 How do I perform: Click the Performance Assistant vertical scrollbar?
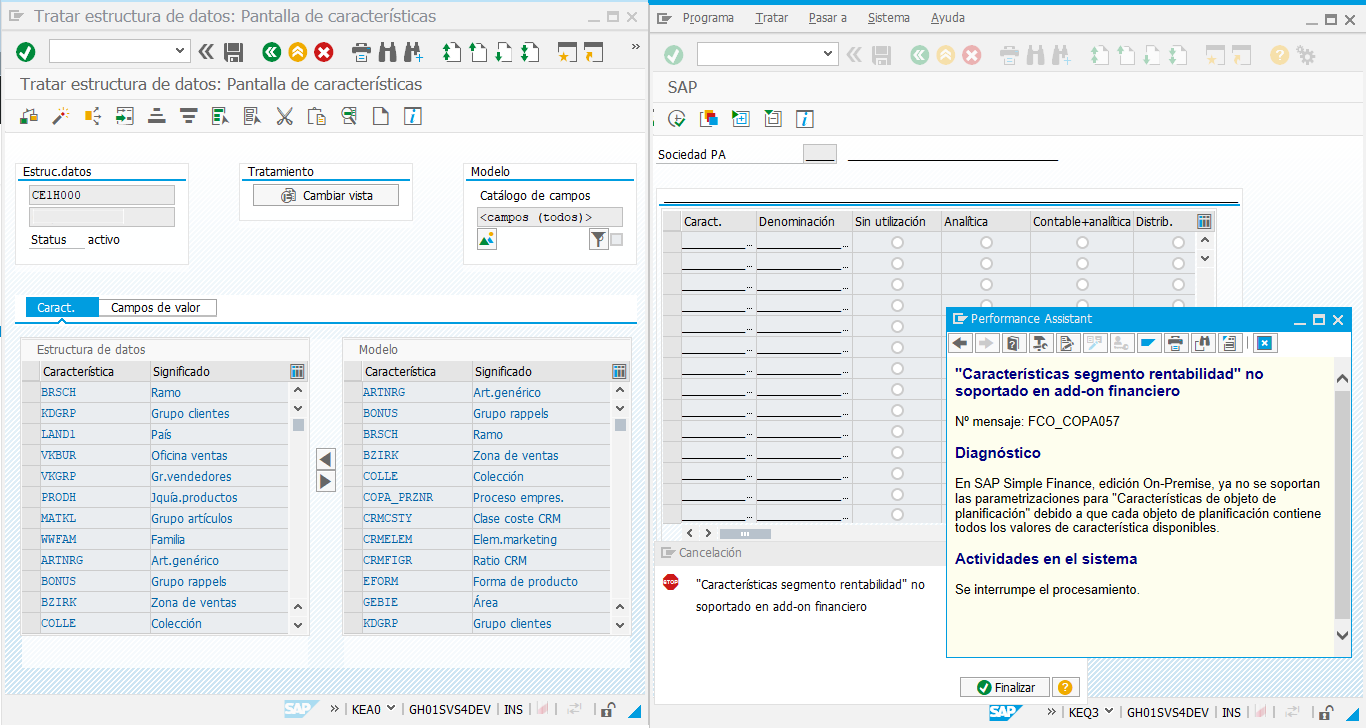coord(1342,505)
